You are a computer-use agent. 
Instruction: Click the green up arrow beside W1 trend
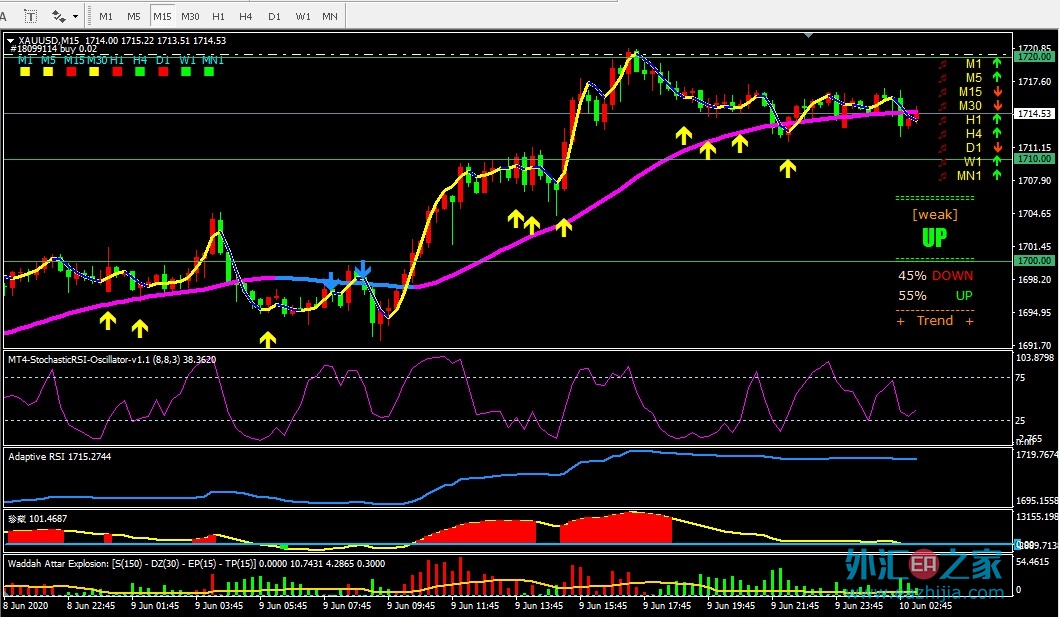coord(997,162)
